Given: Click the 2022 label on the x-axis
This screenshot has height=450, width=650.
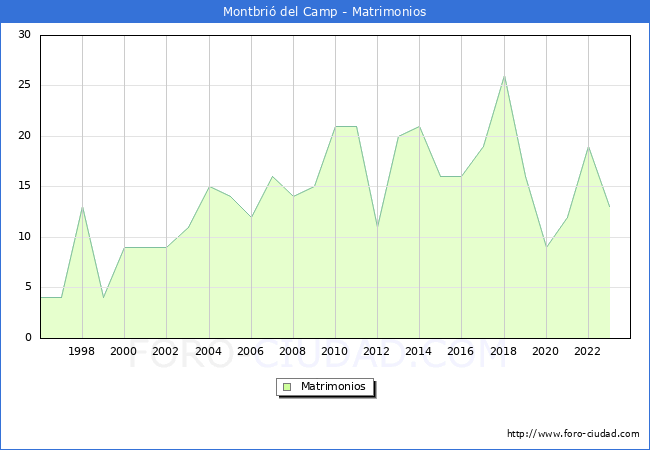Looking at the screenshot, I should [x=588, y=351].
